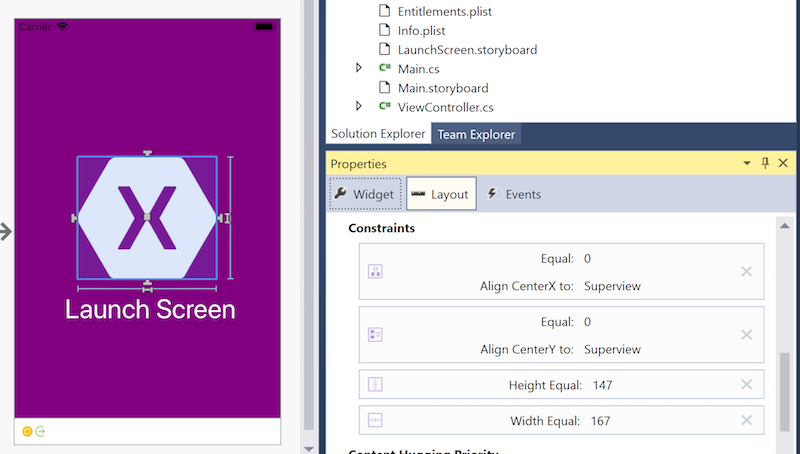Open Entitlements.plist in Solution Explorer
The height and width of the screenshot is (454, 800).
pos(444,11)
